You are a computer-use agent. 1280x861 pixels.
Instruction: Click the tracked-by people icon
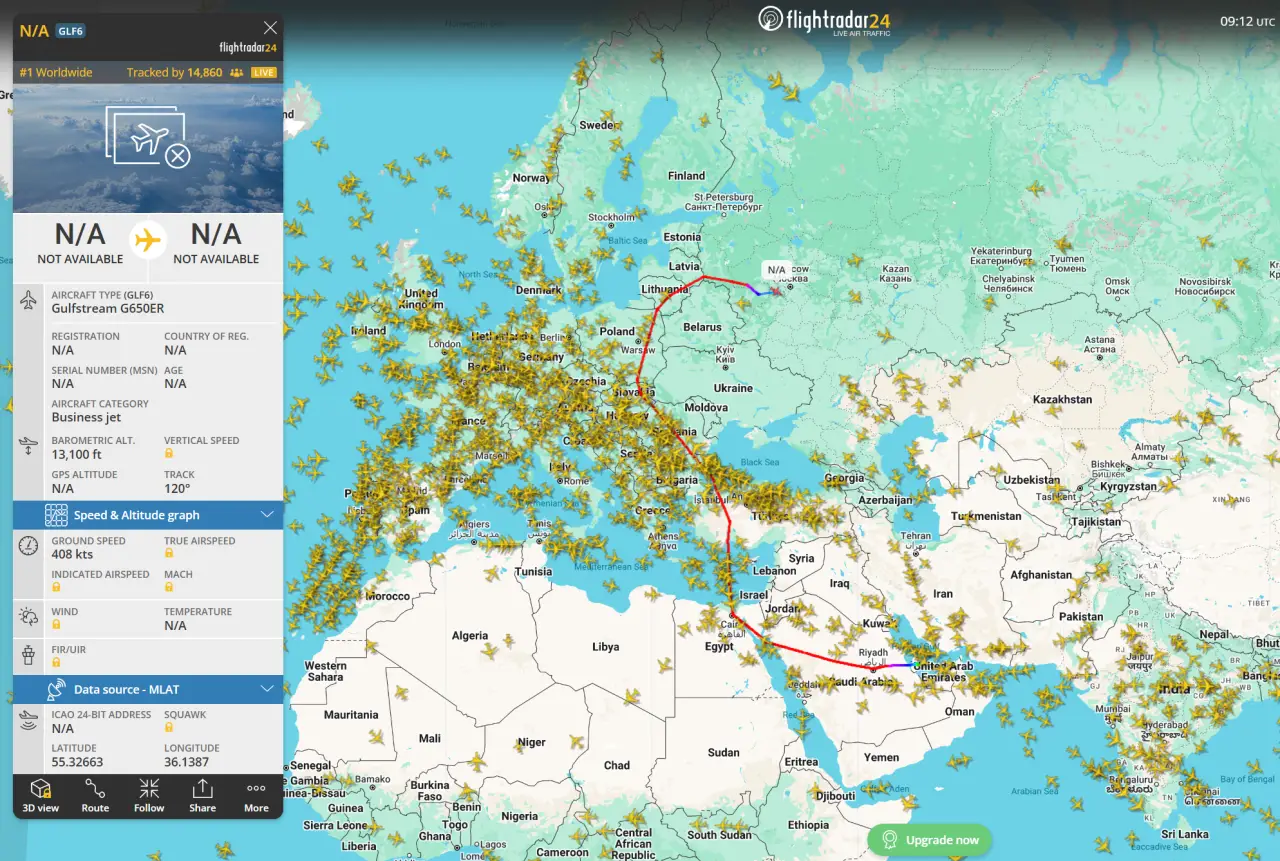click(237, 73)
